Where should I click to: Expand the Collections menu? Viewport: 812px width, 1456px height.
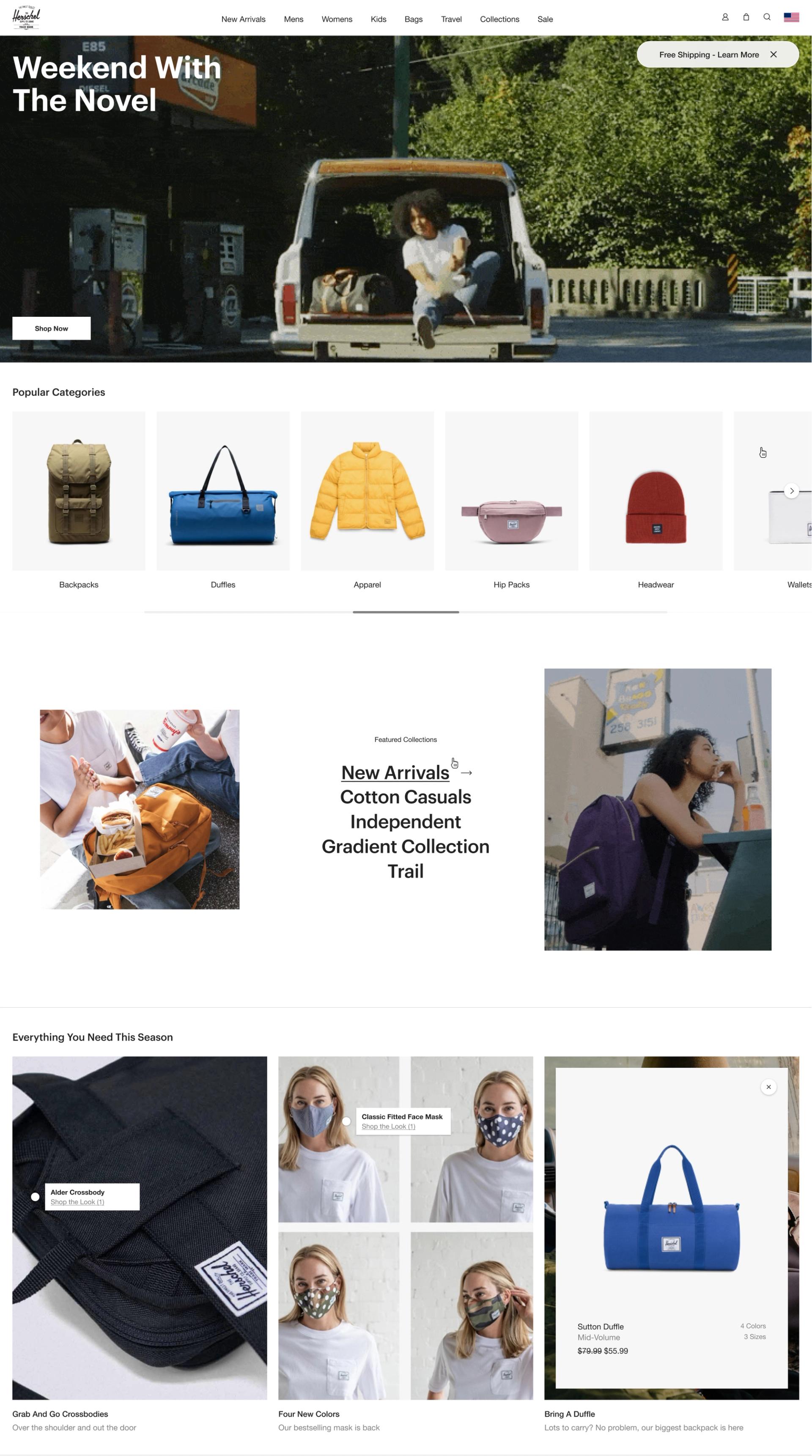[499, 19]
